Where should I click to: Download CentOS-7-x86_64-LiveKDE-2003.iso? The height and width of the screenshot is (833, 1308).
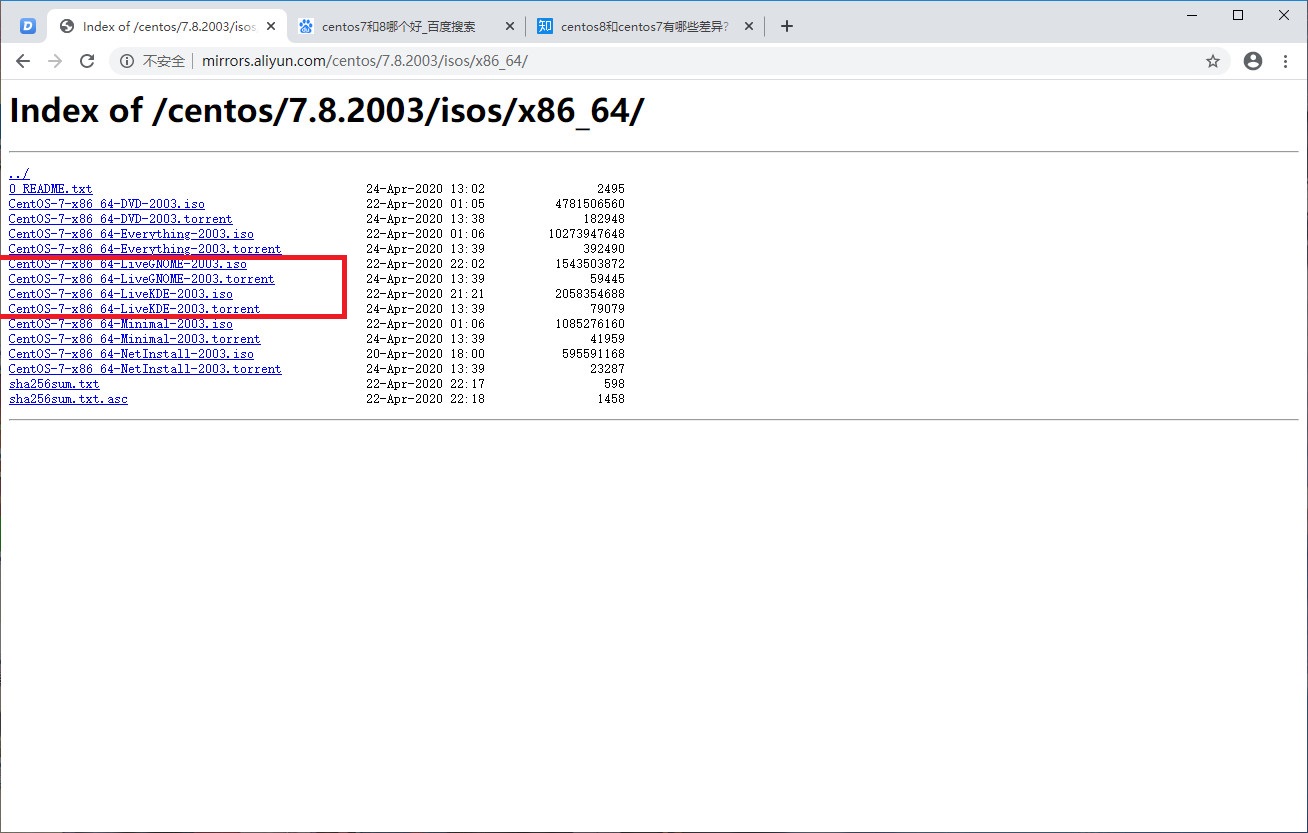(x=120, y=294)
